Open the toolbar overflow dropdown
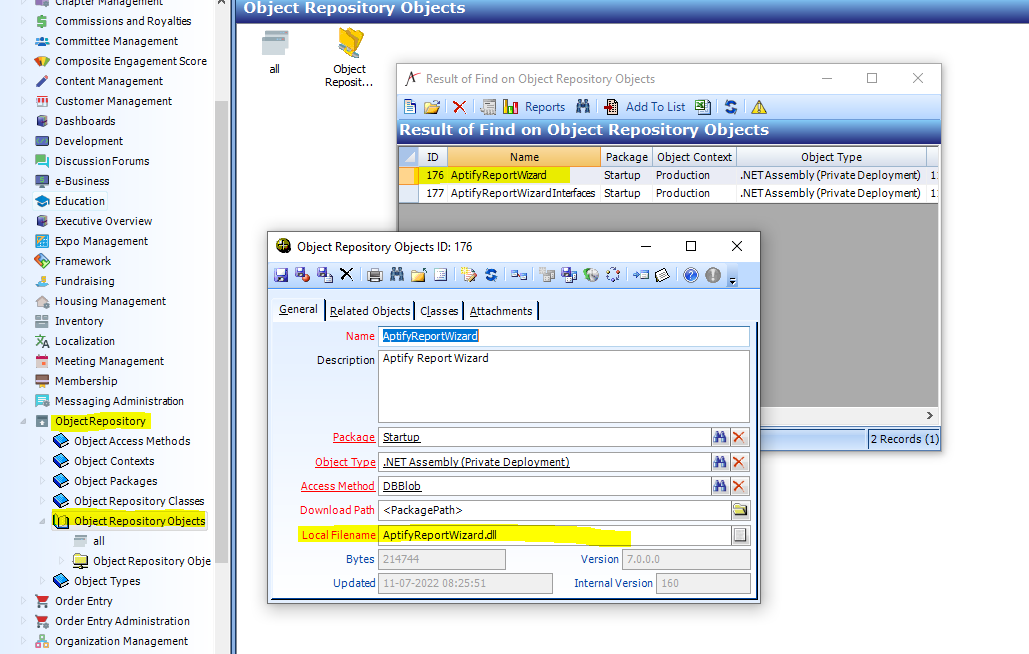The width and height of the screenshot is (1029, 654). click(x=731, y=278)
